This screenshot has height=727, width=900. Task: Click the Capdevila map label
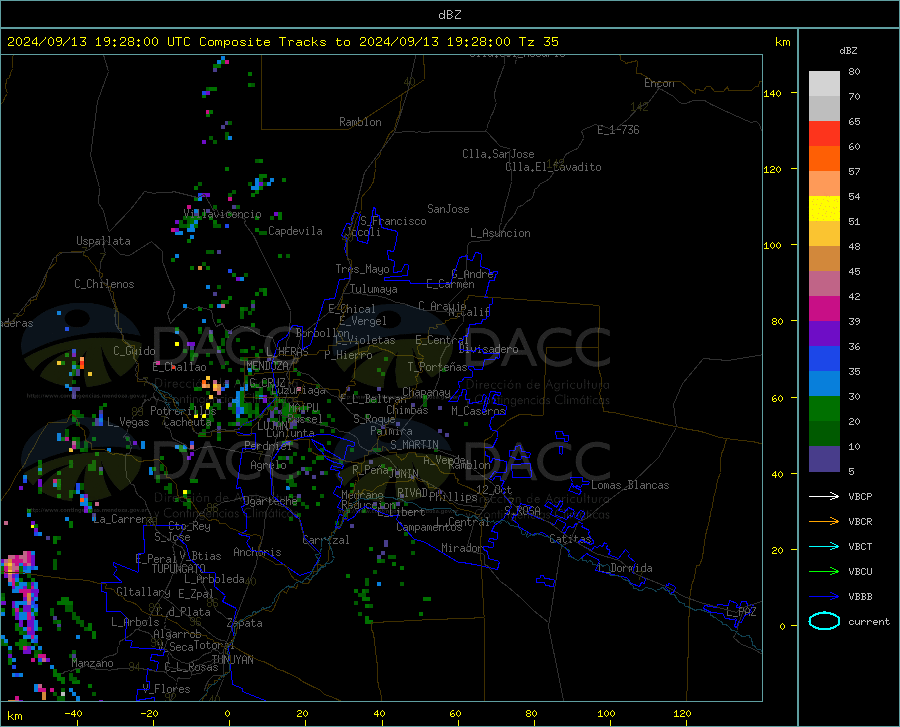tap(295, 231)
